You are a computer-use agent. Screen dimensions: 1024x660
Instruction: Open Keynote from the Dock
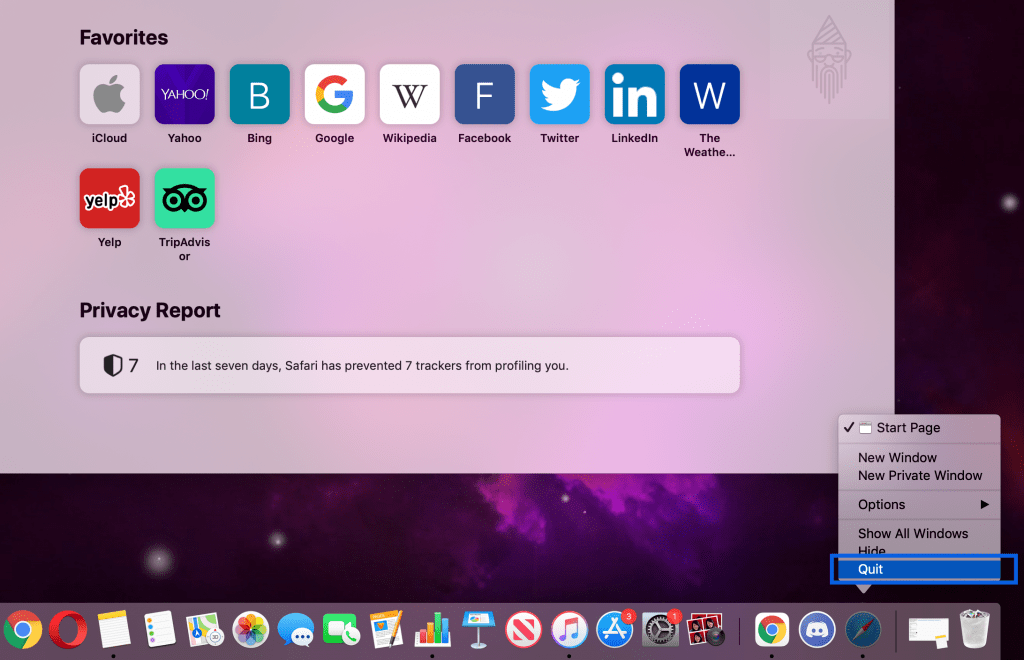[478, 630]
